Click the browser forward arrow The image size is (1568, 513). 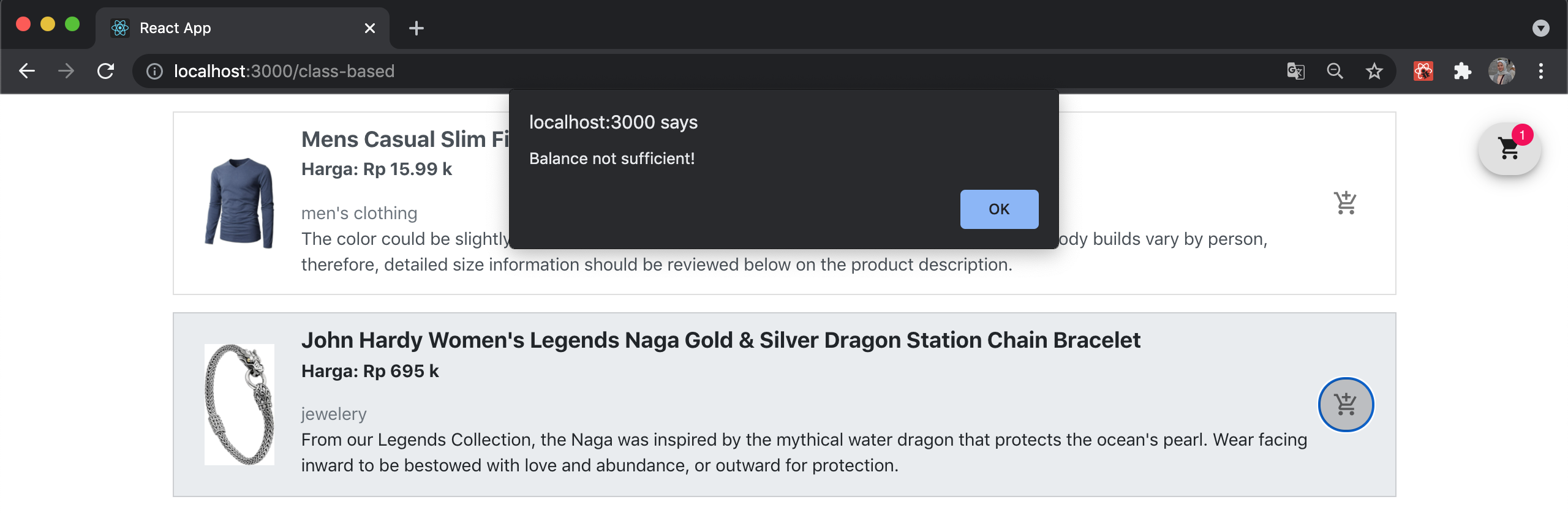pyautogui.click(x=66, y=71)
